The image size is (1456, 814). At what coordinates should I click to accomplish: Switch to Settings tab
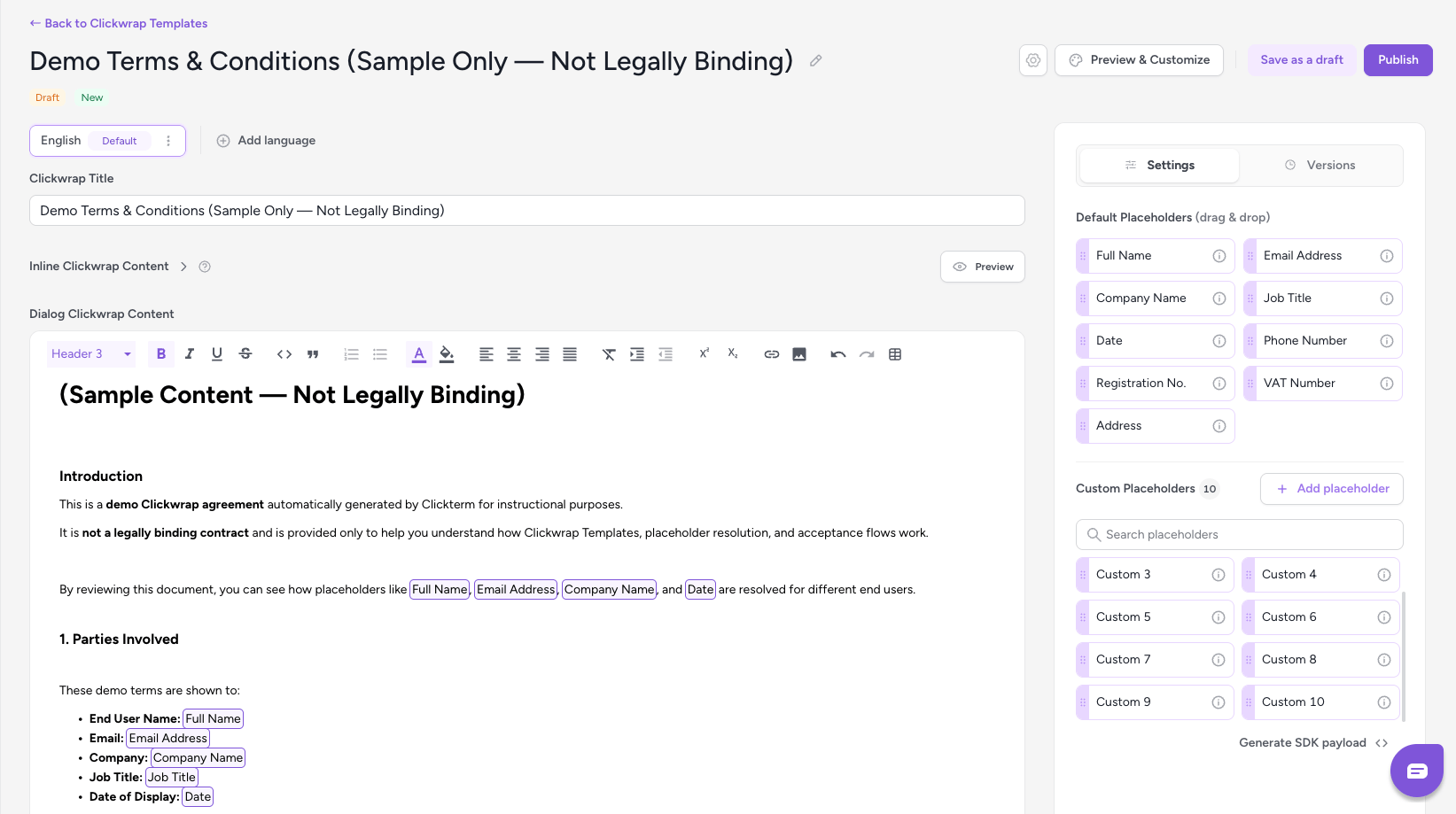point(1159,166)
